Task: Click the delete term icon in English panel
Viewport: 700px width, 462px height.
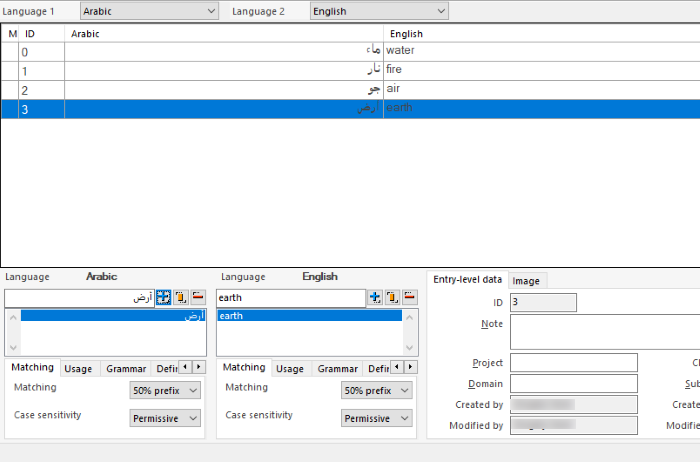Action: 409,298
